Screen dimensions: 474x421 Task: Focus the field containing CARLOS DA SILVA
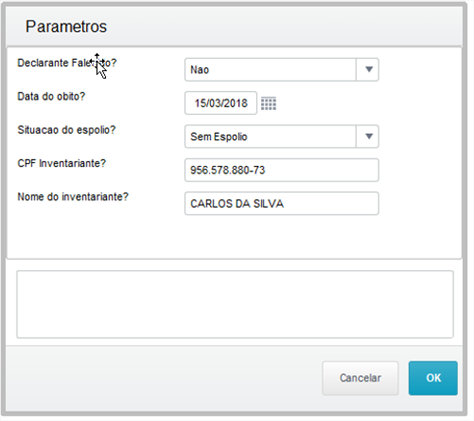(x=282, y=203)
